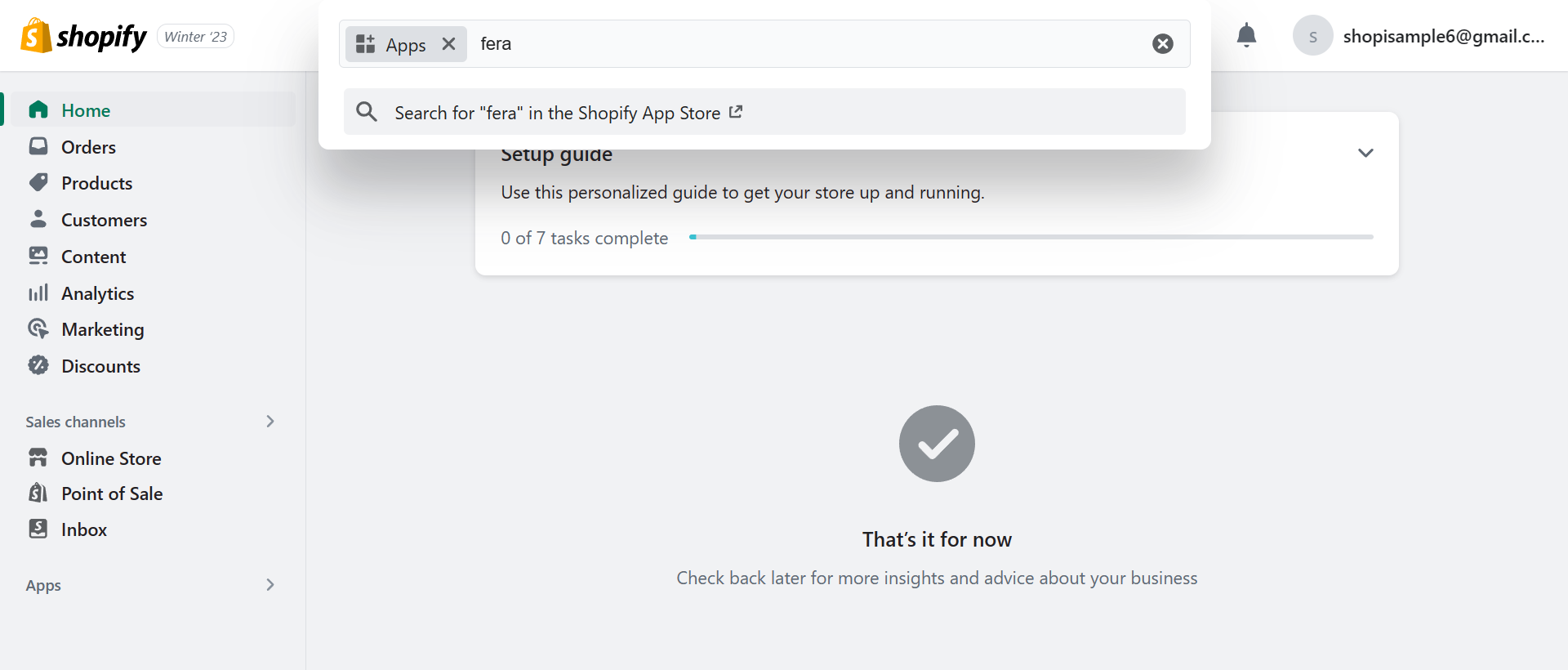Viewport: 1568px width, 670px height.
Task: Click the Apps grid icon in search chip
Action: 366,43
